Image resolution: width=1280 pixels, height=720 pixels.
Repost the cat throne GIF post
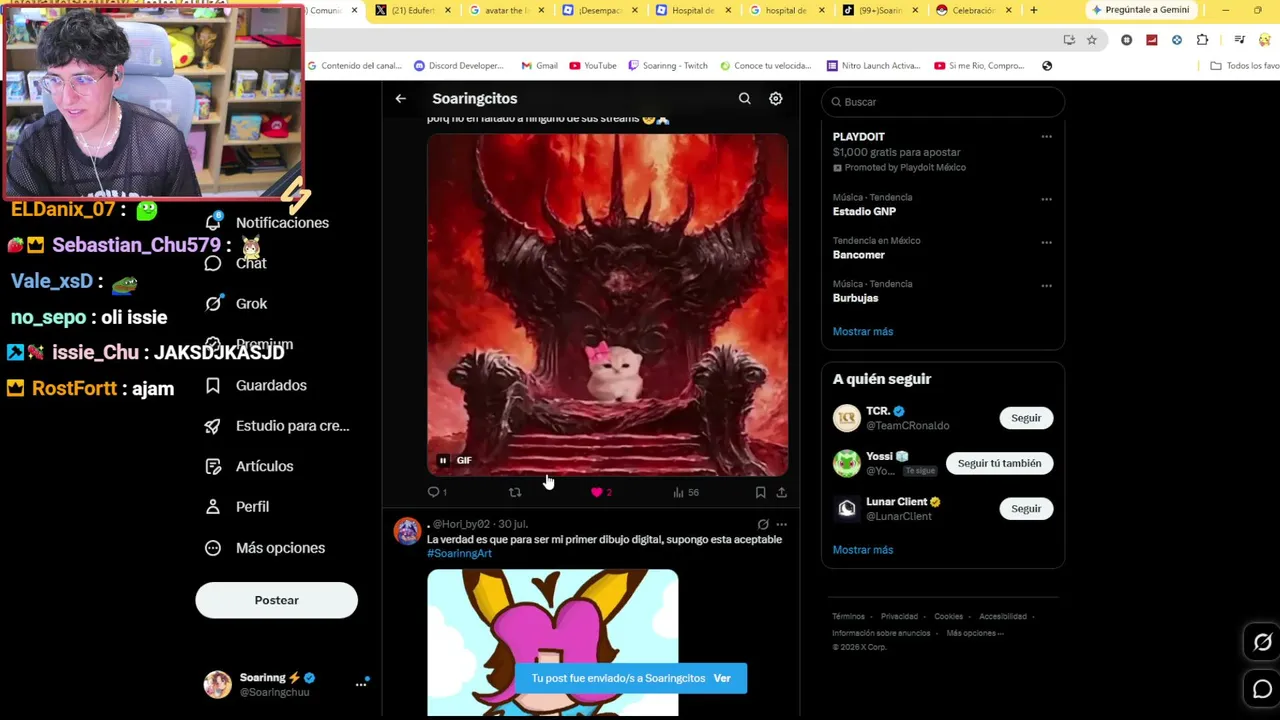[515, 492]
